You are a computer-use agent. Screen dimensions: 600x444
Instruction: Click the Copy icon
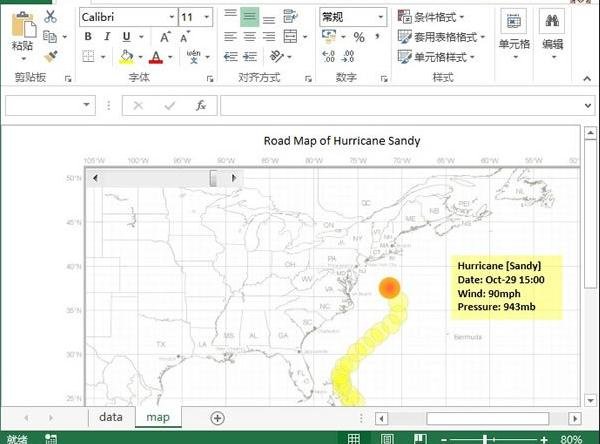coord(50,37)
